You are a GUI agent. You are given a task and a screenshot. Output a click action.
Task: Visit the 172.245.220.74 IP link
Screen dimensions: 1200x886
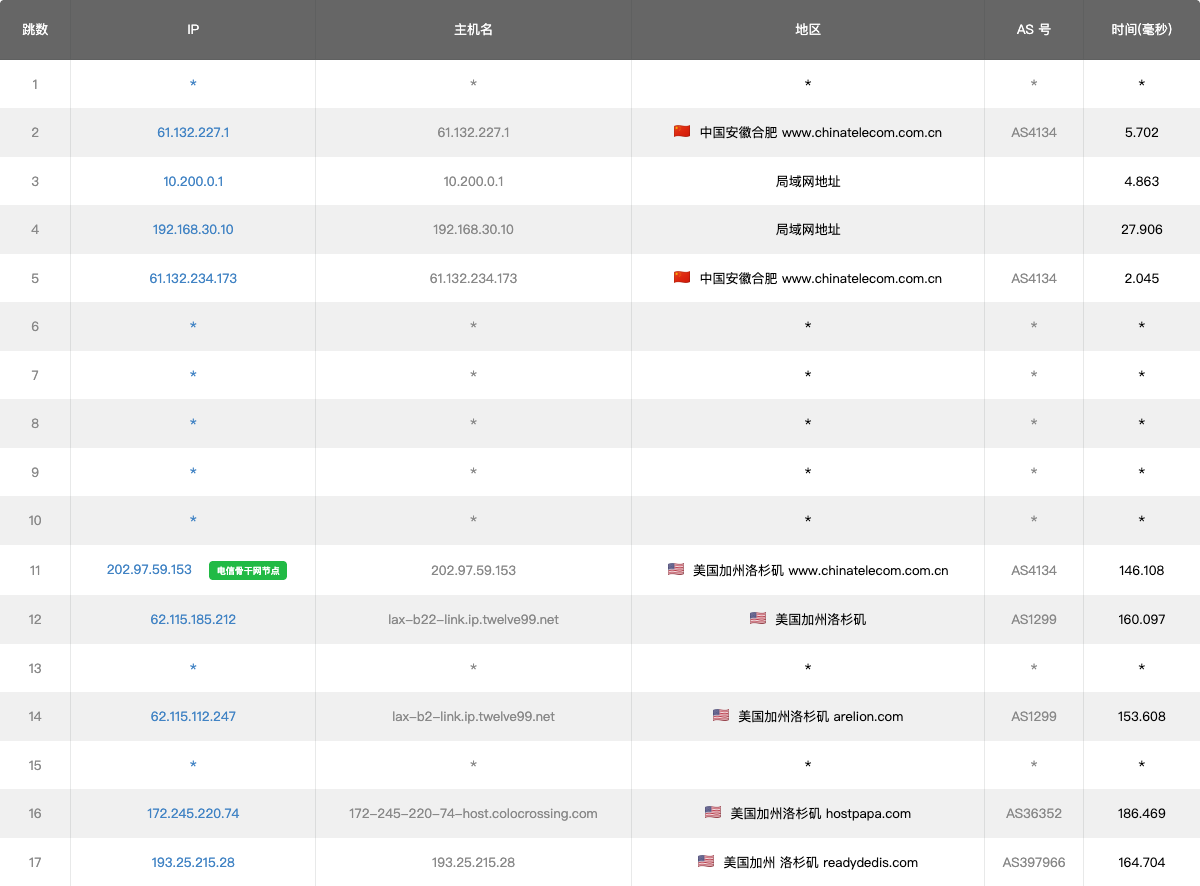(193, 813)
